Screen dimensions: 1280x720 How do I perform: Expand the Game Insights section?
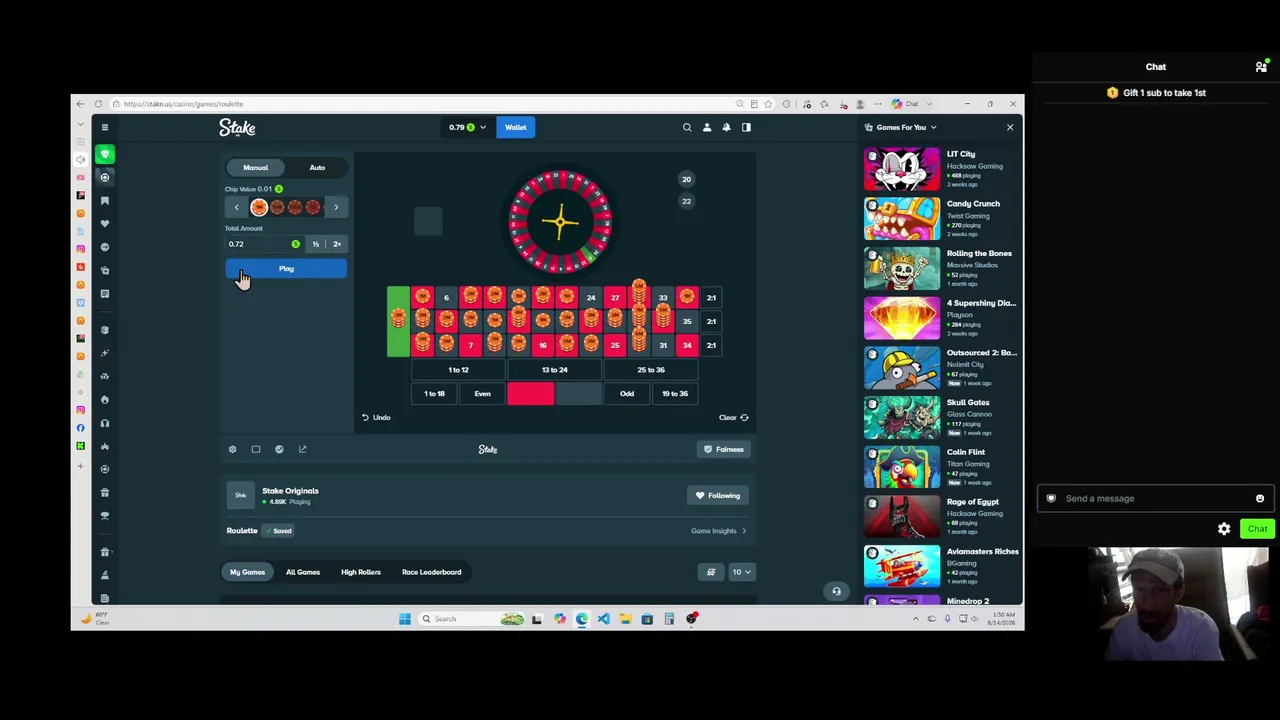(718, 531)
